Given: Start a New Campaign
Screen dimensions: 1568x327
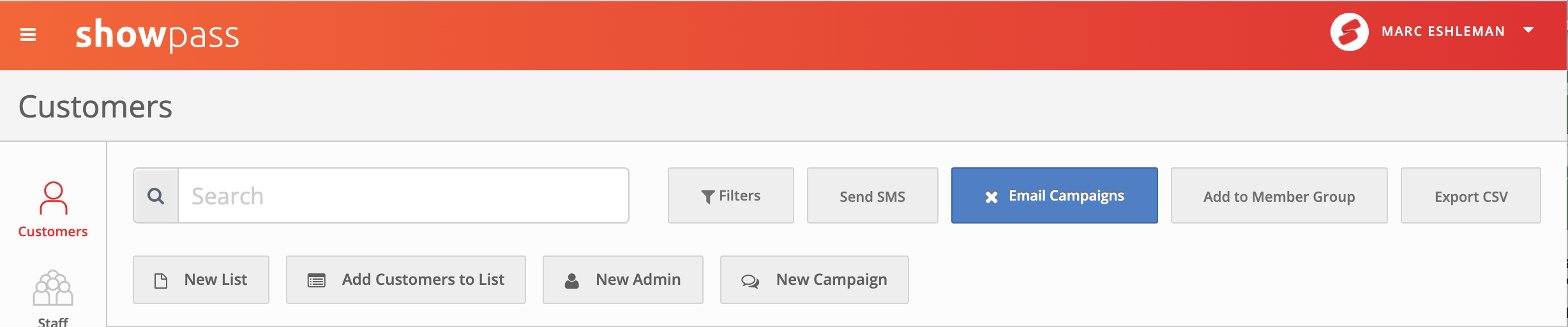Looking at the screenshot, I should point(815,280).
